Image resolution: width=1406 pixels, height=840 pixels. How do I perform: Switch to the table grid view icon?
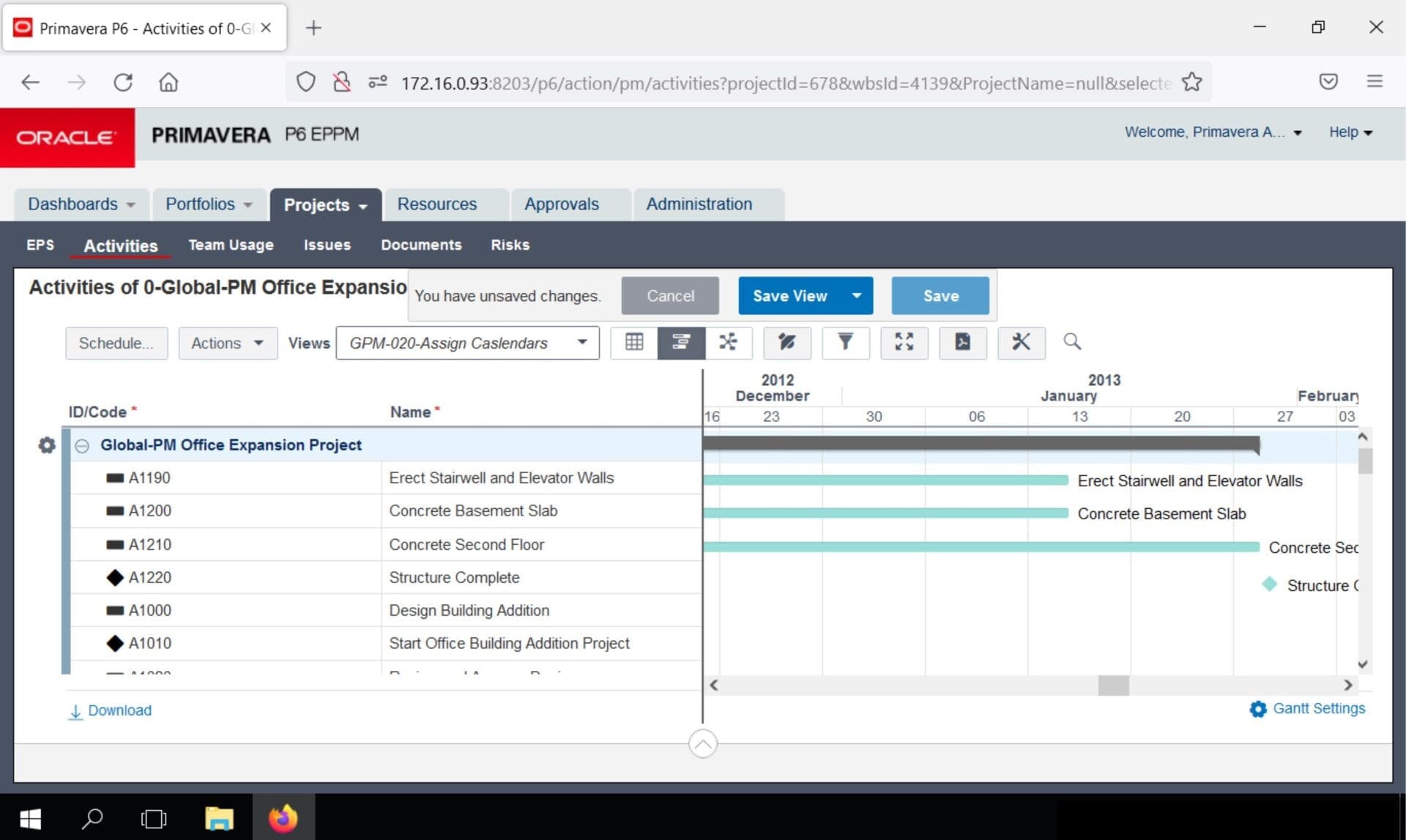[634, 342]
